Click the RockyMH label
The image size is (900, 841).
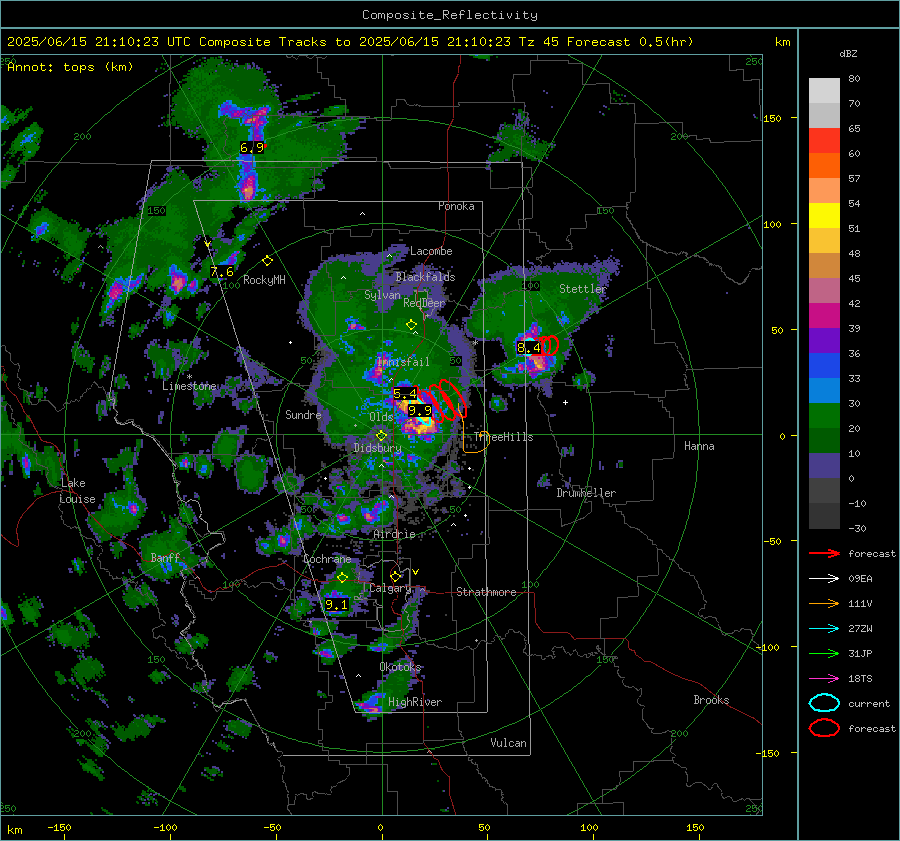(x=264, y=280)
